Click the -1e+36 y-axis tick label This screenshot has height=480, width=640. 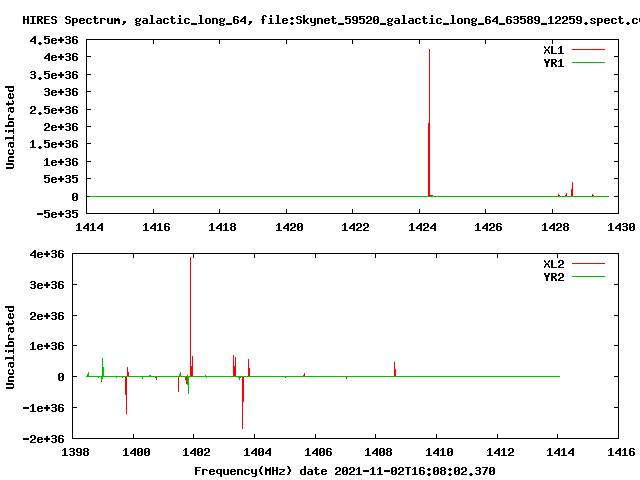coord(43,408)
